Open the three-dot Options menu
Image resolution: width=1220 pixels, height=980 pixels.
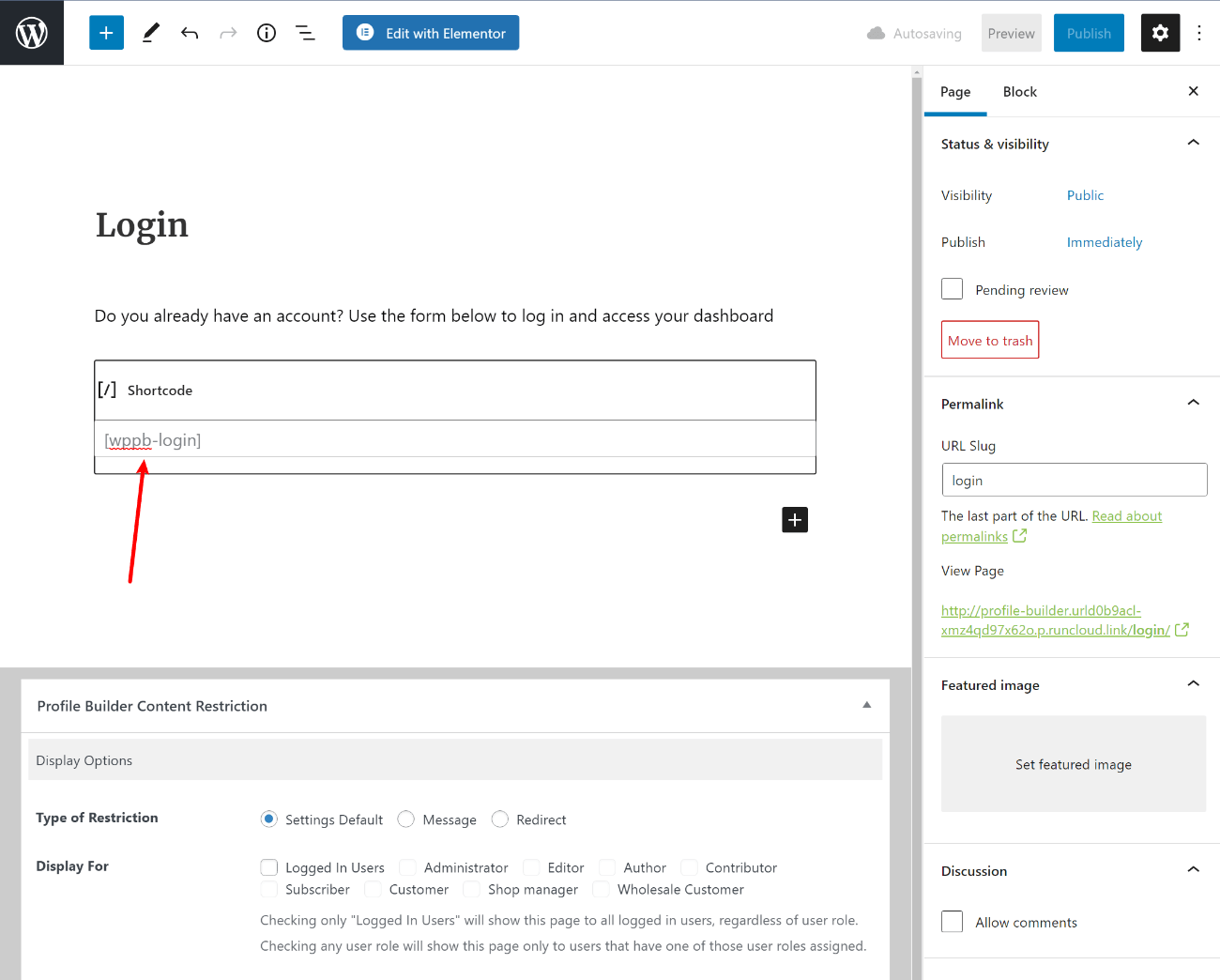tap(1199, 33)
